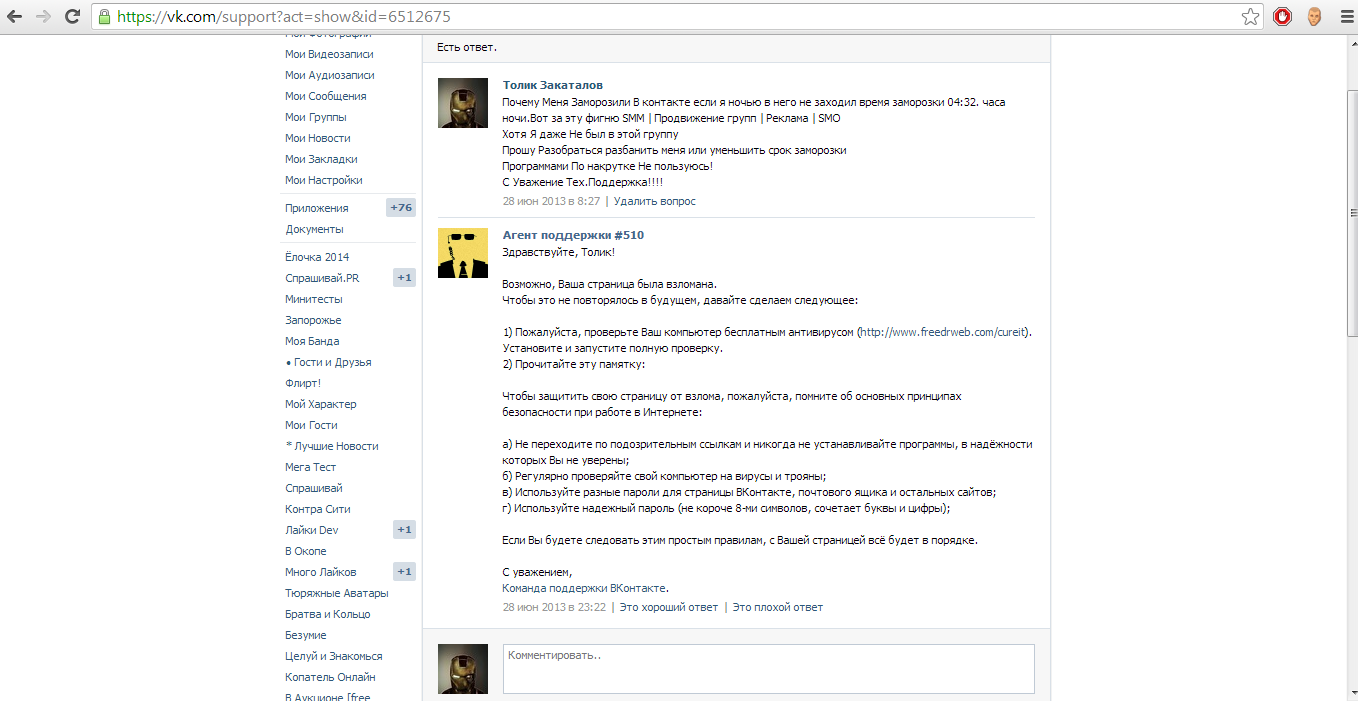
Task: Open Мои Видеозаписи in the sidebar
Action: coord(329,54)
